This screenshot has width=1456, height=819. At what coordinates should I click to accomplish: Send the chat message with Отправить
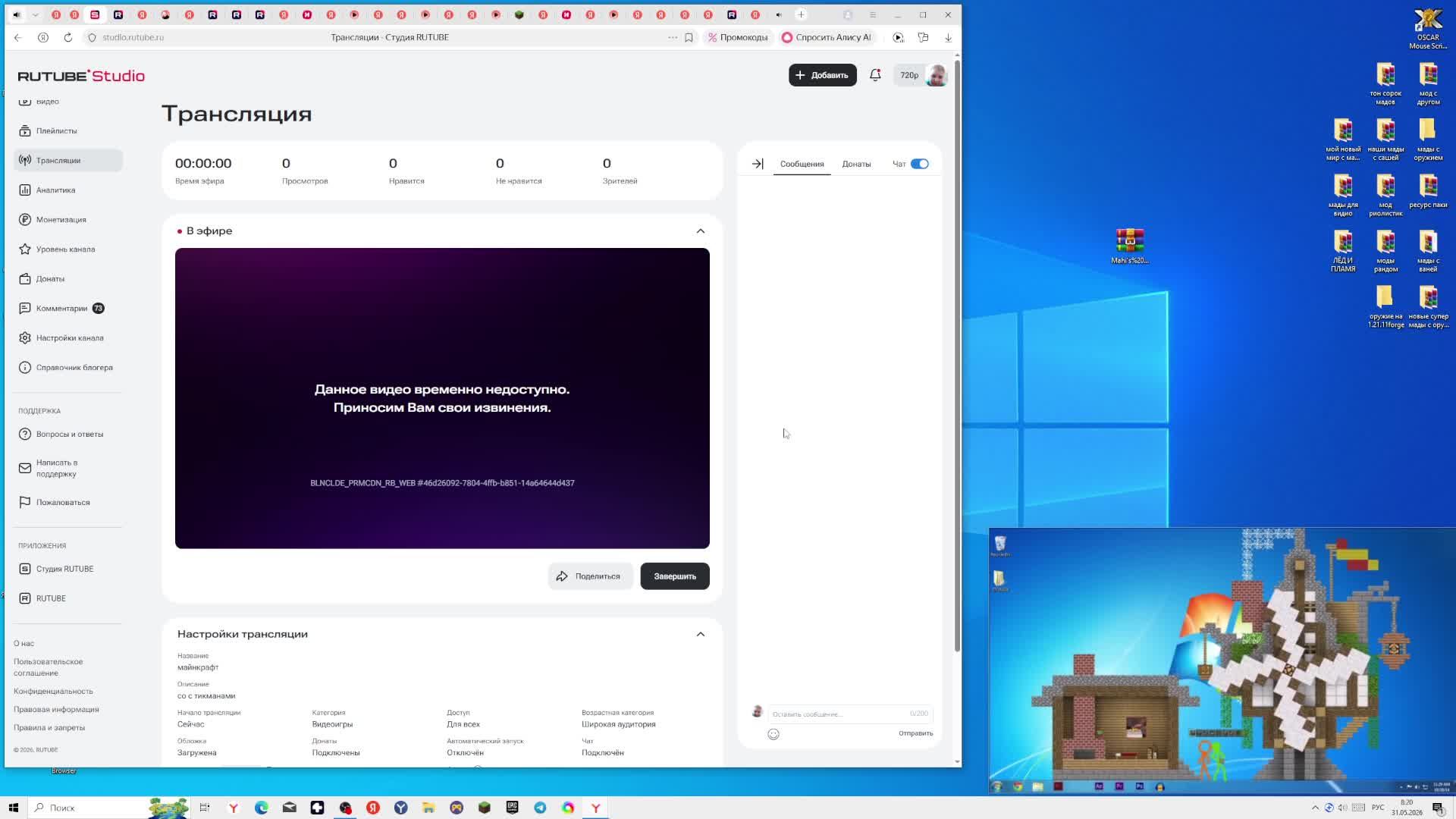pyautogui.click(x=916, y=733)
